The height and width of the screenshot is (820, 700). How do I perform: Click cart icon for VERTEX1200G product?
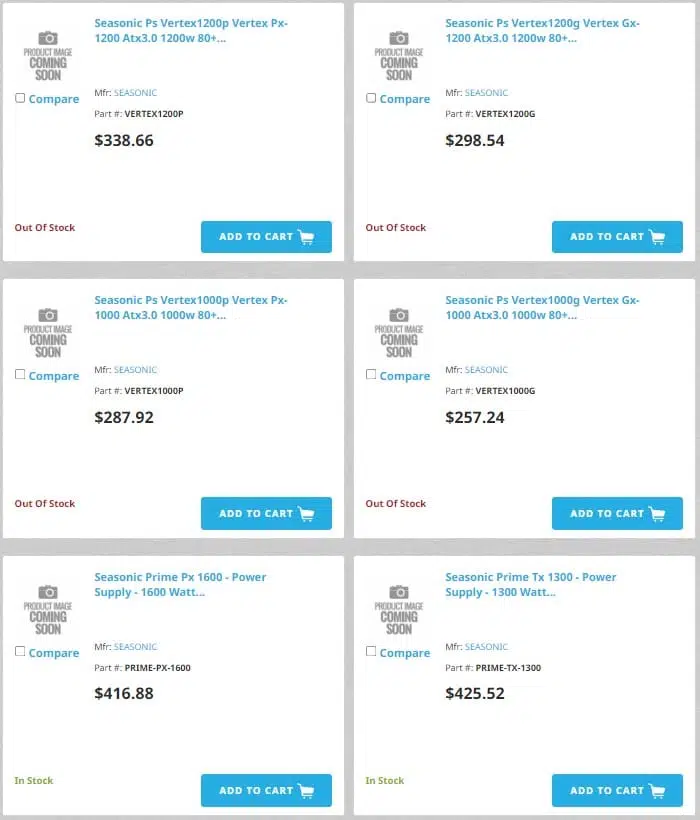pos(657,237)
